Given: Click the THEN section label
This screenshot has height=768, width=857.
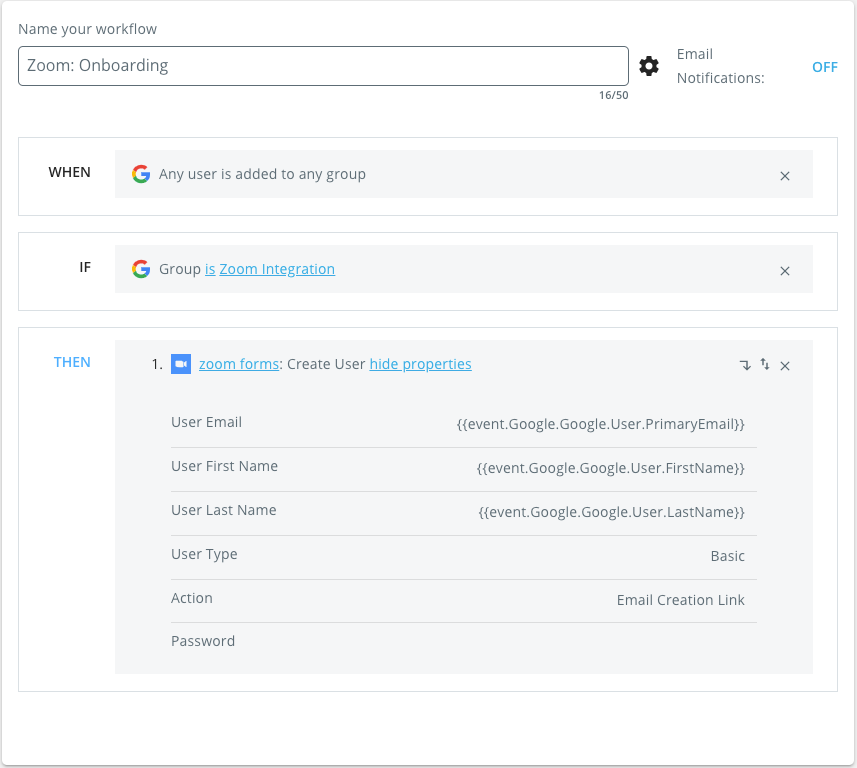Looking at the screenshot, I should click(72, 362).
